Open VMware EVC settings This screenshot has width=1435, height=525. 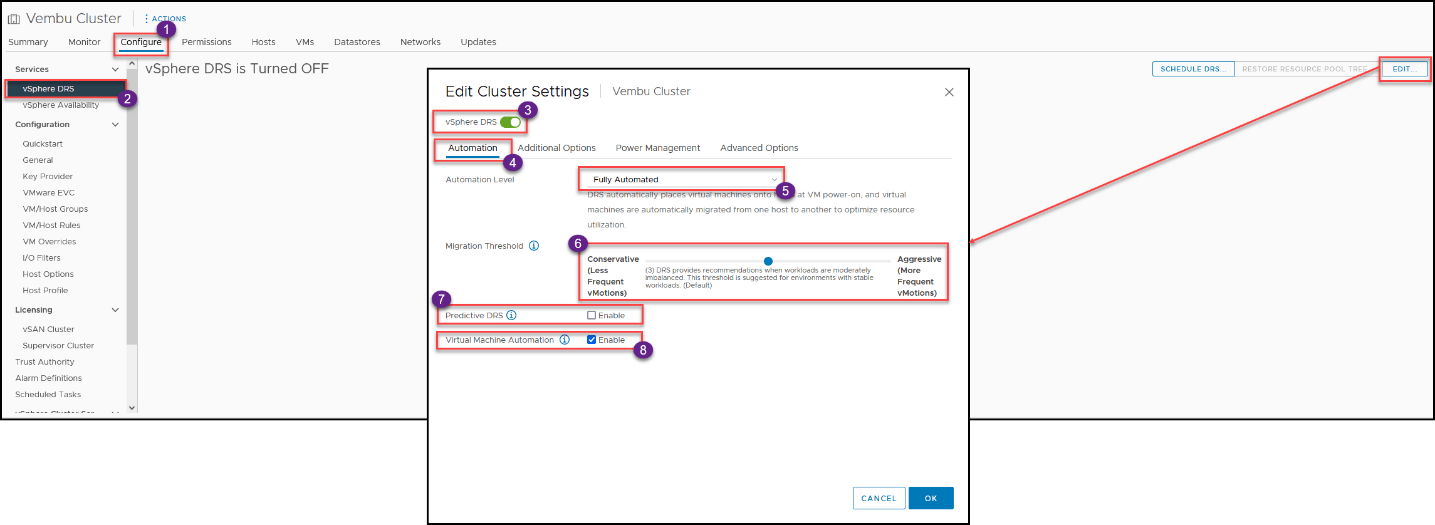48,192
